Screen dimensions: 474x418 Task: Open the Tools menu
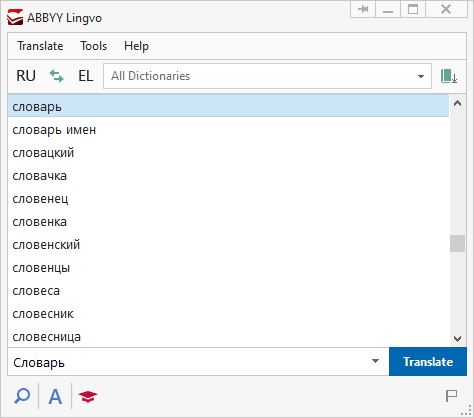pos(94,46)
